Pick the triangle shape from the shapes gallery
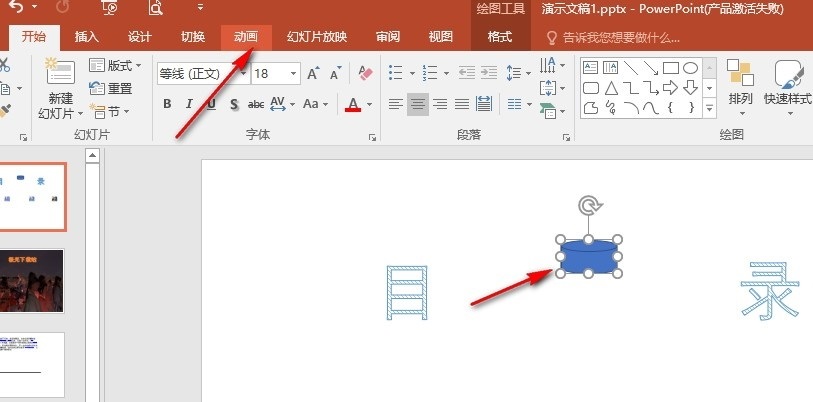 coord(609,87)
